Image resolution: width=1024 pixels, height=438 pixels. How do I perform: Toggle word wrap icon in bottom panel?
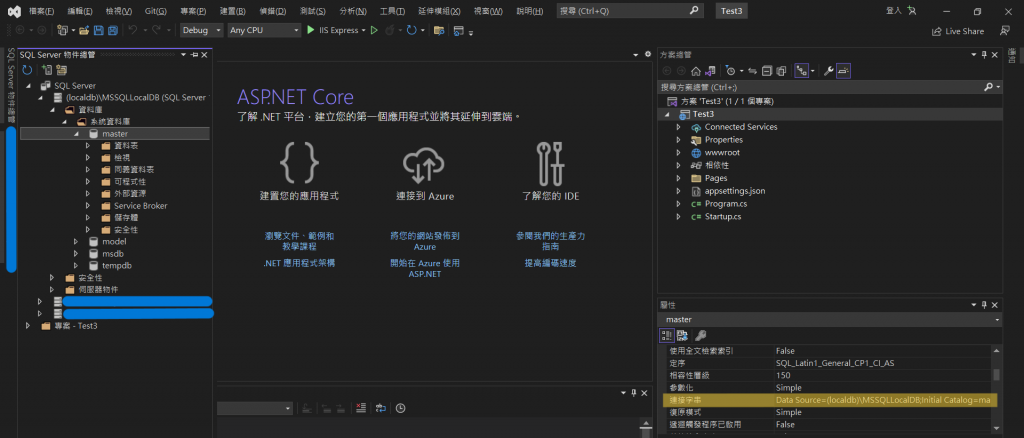coord(381,408)
